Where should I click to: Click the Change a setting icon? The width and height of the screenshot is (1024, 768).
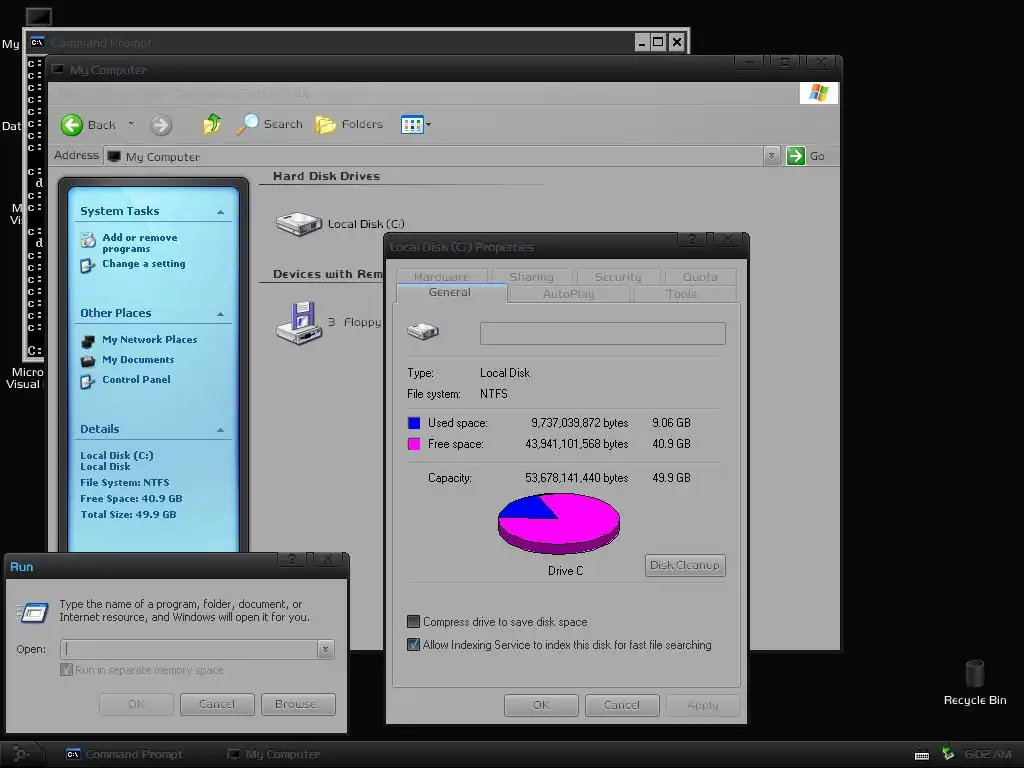88,265
